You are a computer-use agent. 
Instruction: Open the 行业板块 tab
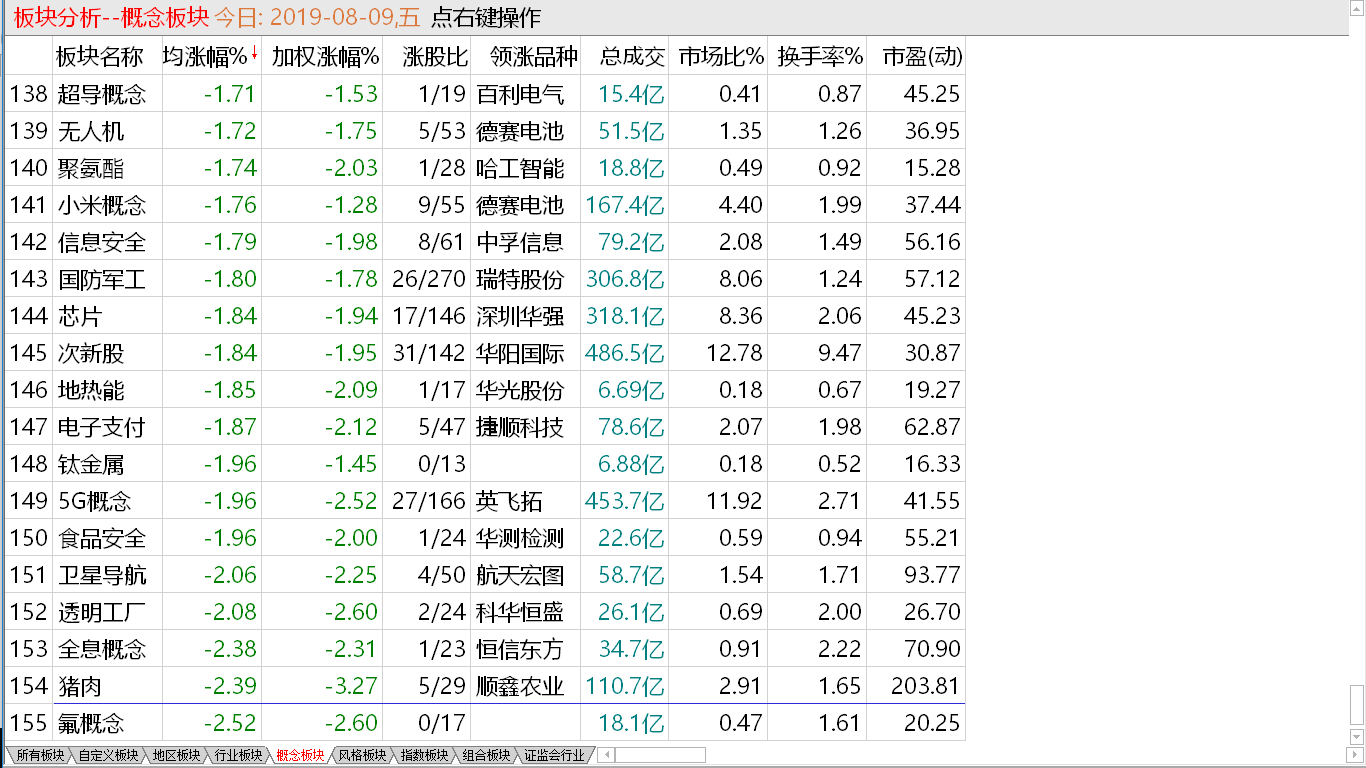click(238, 755)
